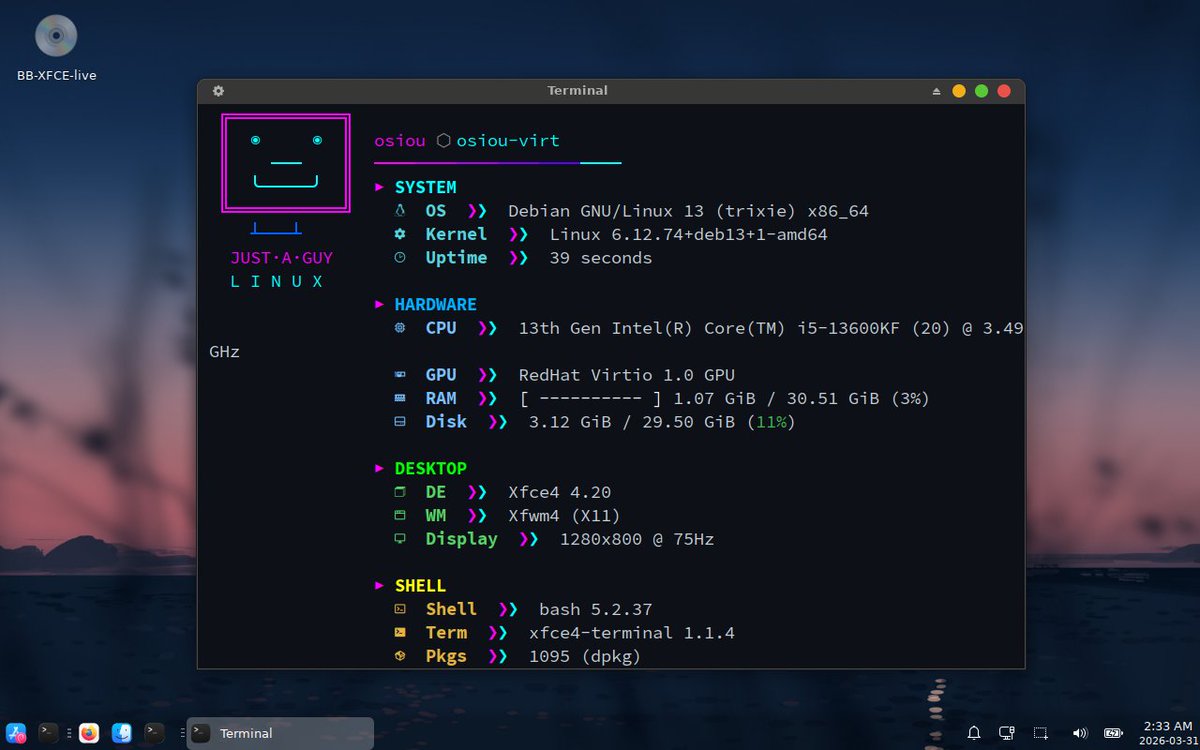Open notifications bell in system tray
This screenshot has height=750, width=1200.
[973, 733]
